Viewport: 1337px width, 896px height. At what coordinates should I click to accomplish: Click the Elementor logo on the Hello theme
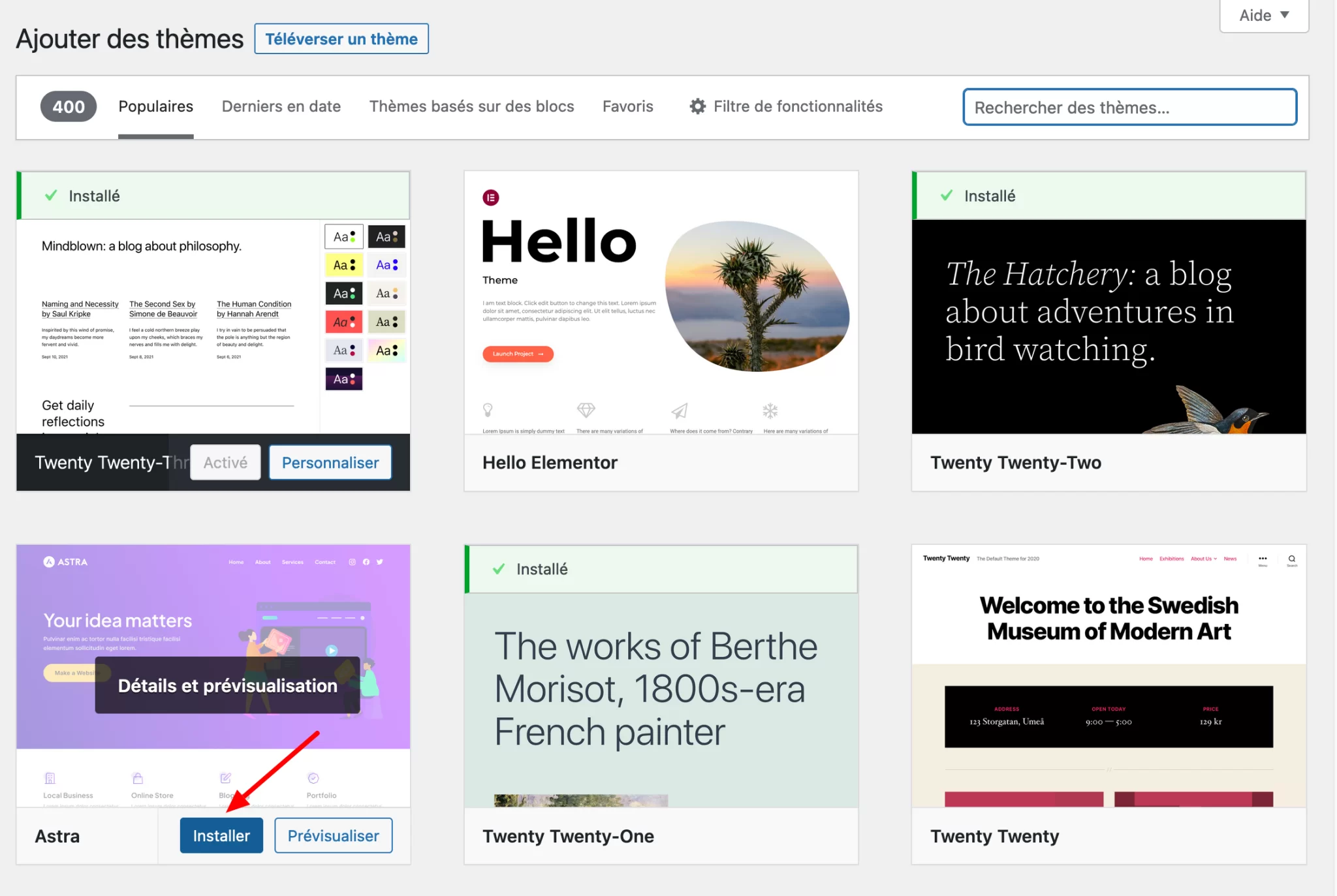[490, 197]
